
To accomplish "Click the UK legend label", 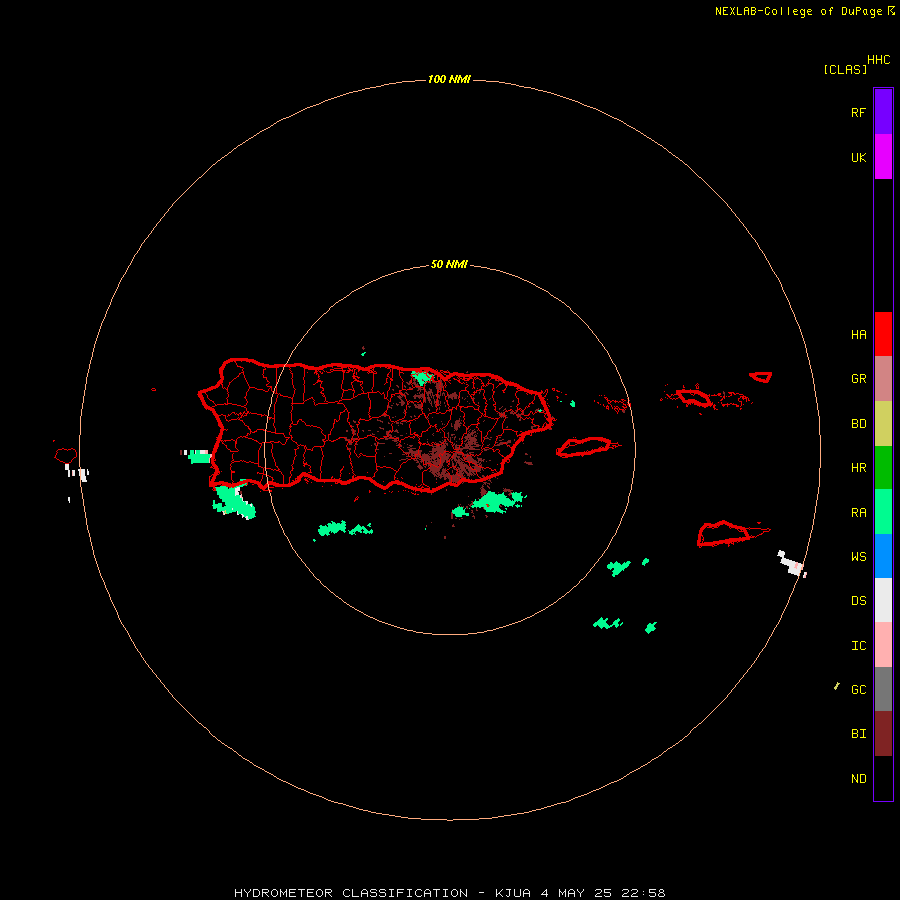I will point(858,157).
